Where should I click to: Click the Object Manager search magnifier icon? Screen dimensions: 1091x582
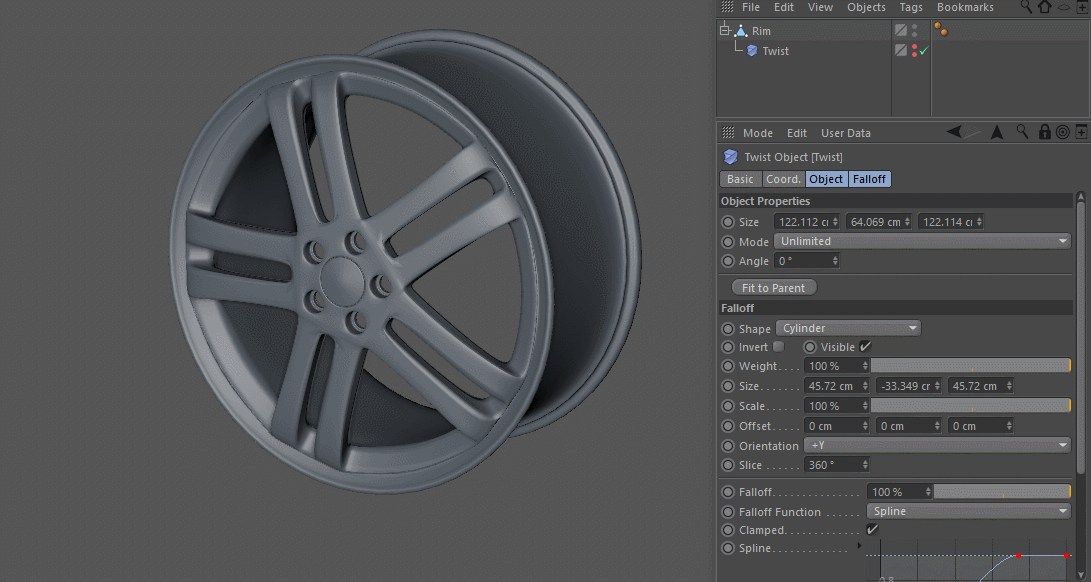click(1026, 7)
